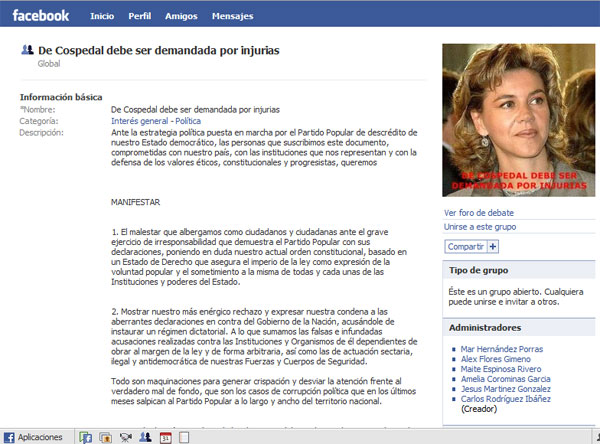Open the Events calendar icon in bottom bar
600x444 pixels.
pos(165,437)
